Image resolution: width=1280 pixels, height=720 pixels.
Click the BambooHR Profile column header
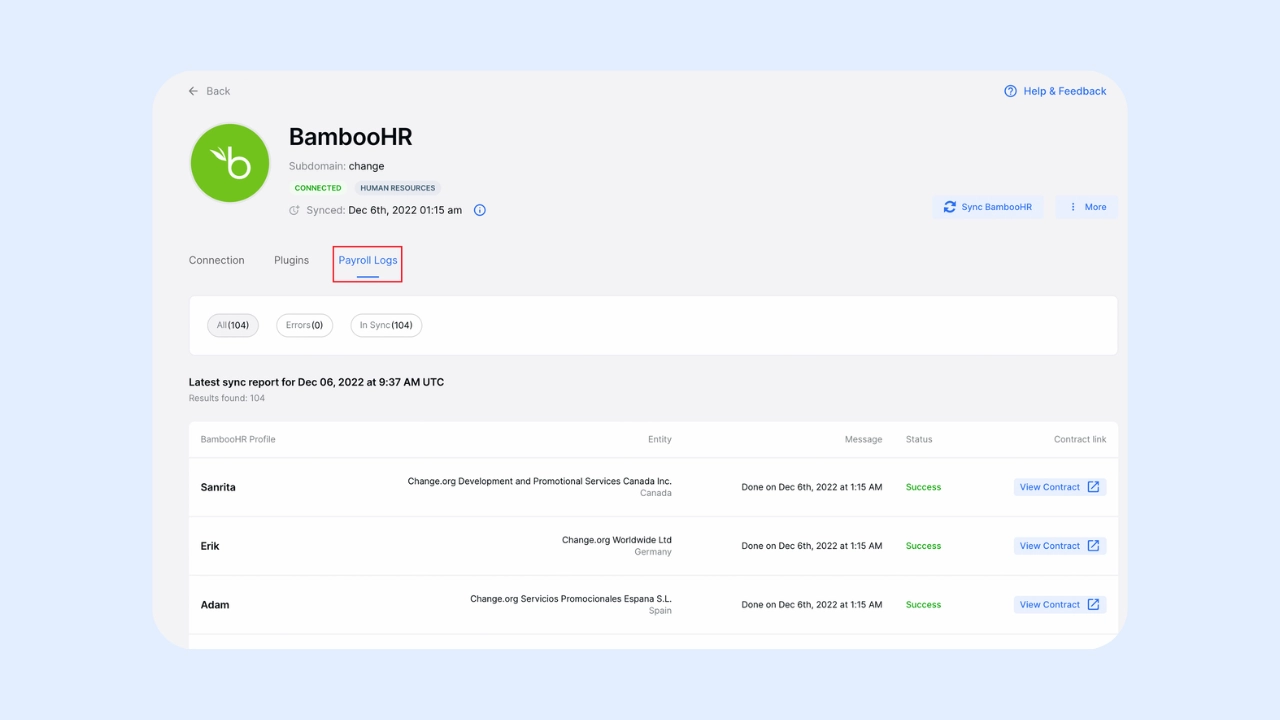(238, 439)
